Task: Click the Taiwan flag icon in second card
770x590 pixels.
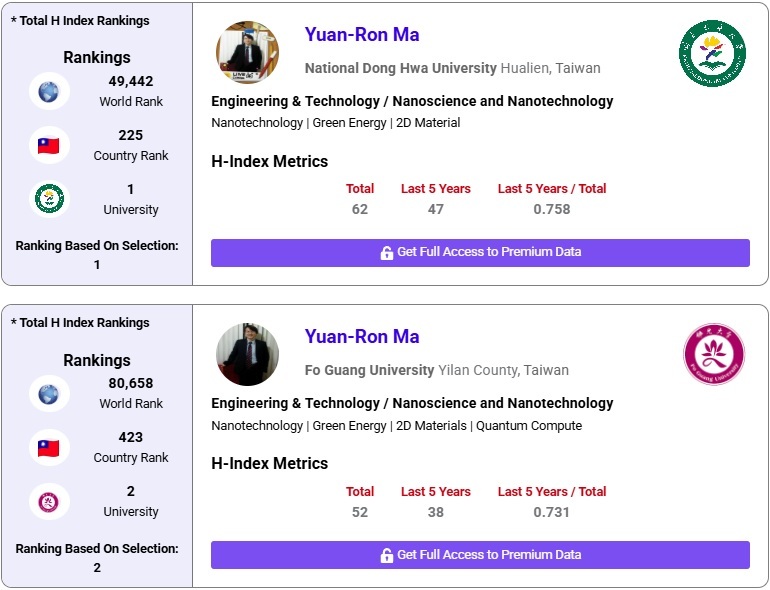Action: [48, 448]
